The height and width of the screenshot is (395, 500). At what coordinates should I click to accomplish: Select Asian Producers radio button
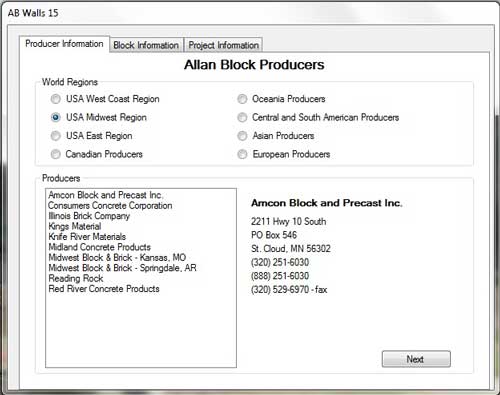point(242,136)
